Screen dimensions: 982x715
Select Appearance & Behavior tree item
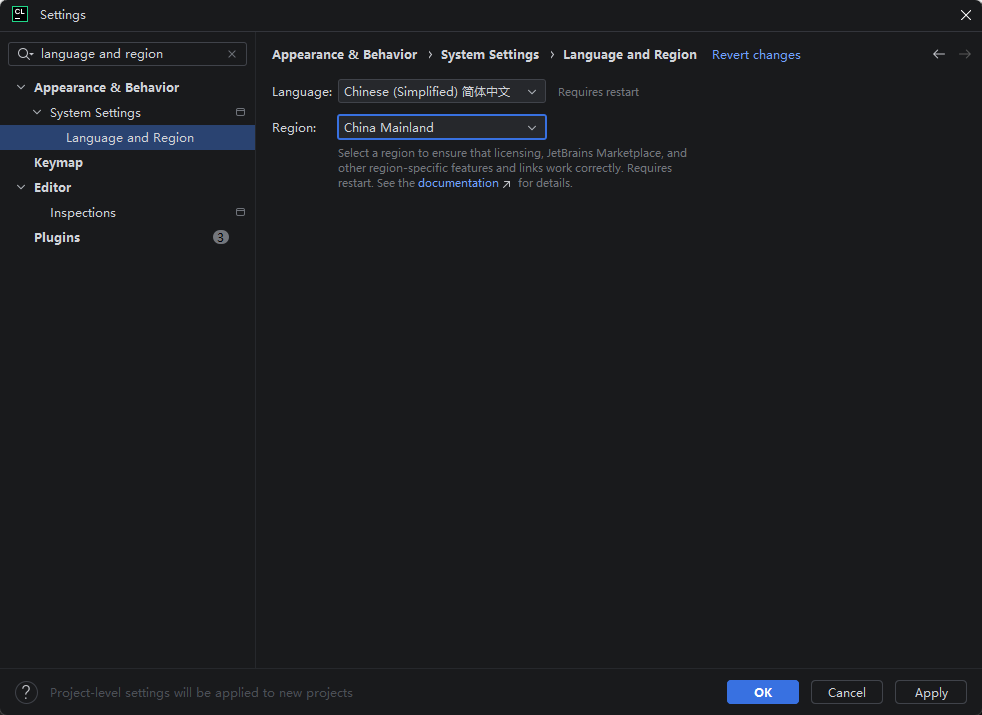click(106, 88)
